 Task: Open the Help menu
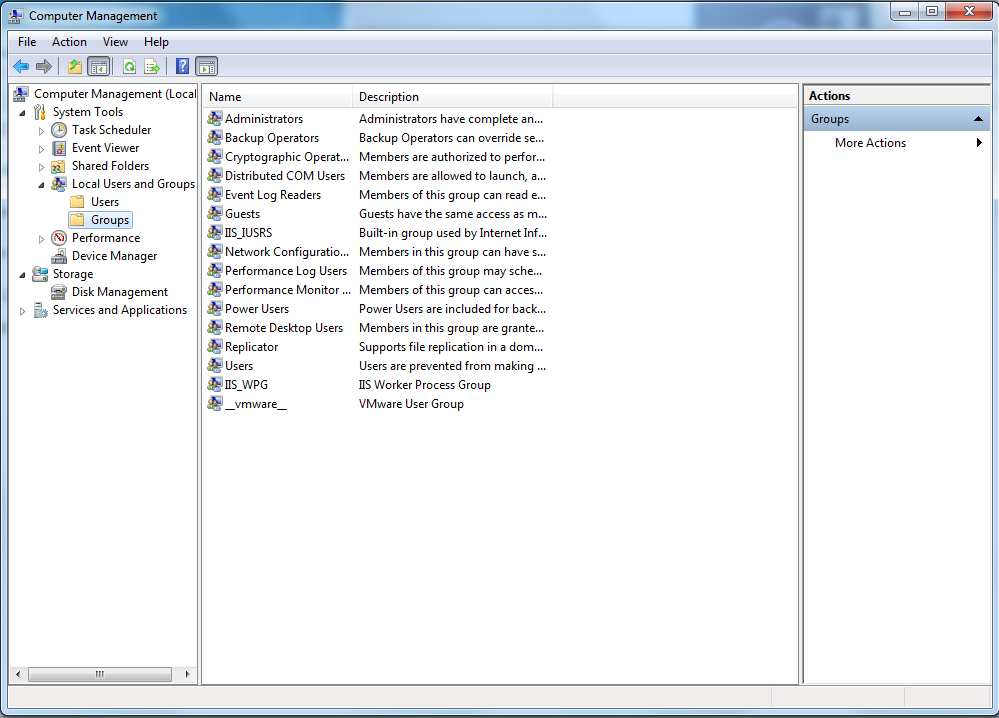pos(156,42)
